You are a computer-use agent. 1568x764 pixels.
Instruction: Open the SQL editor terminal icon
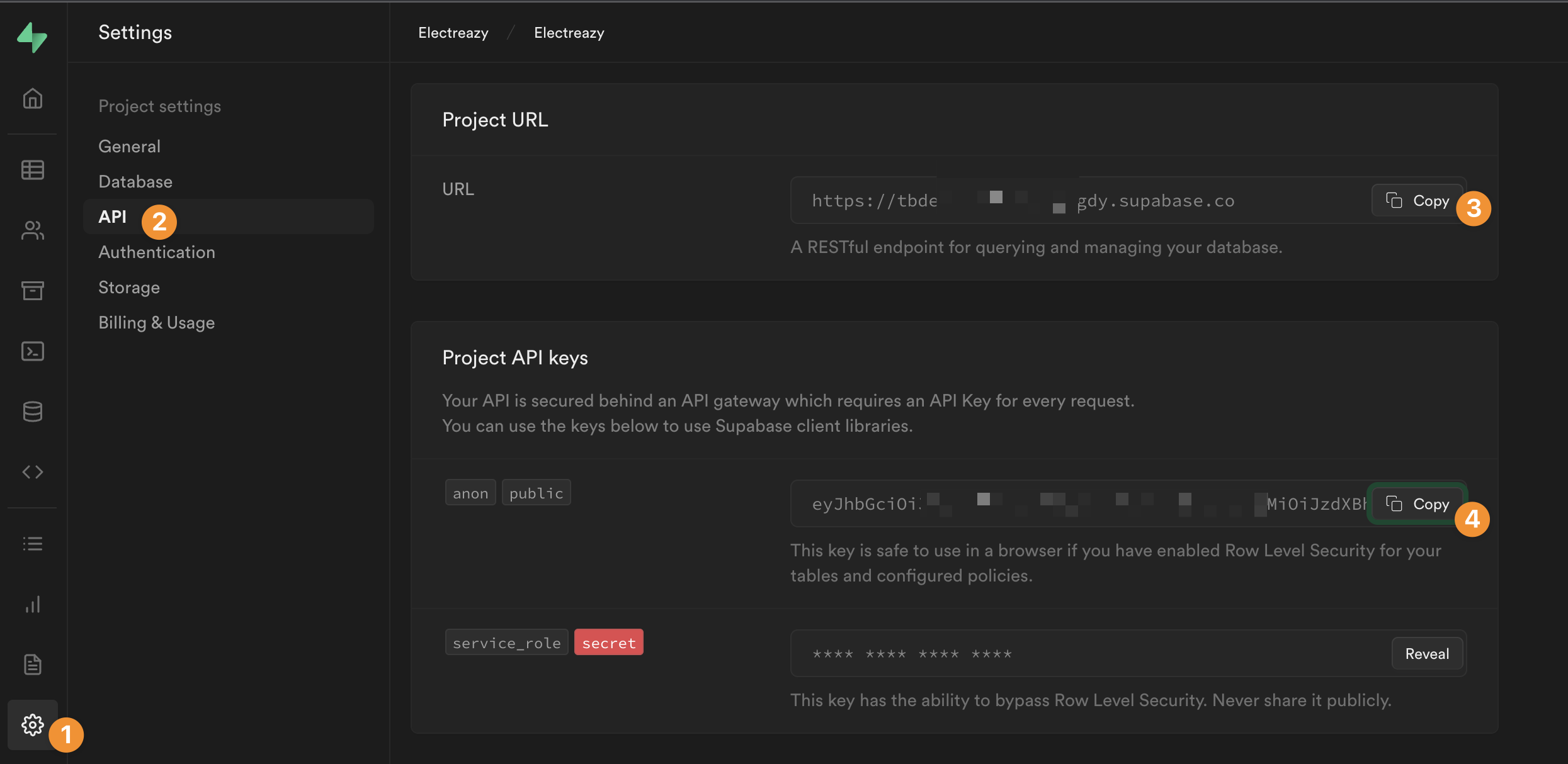tap(33, 351)
